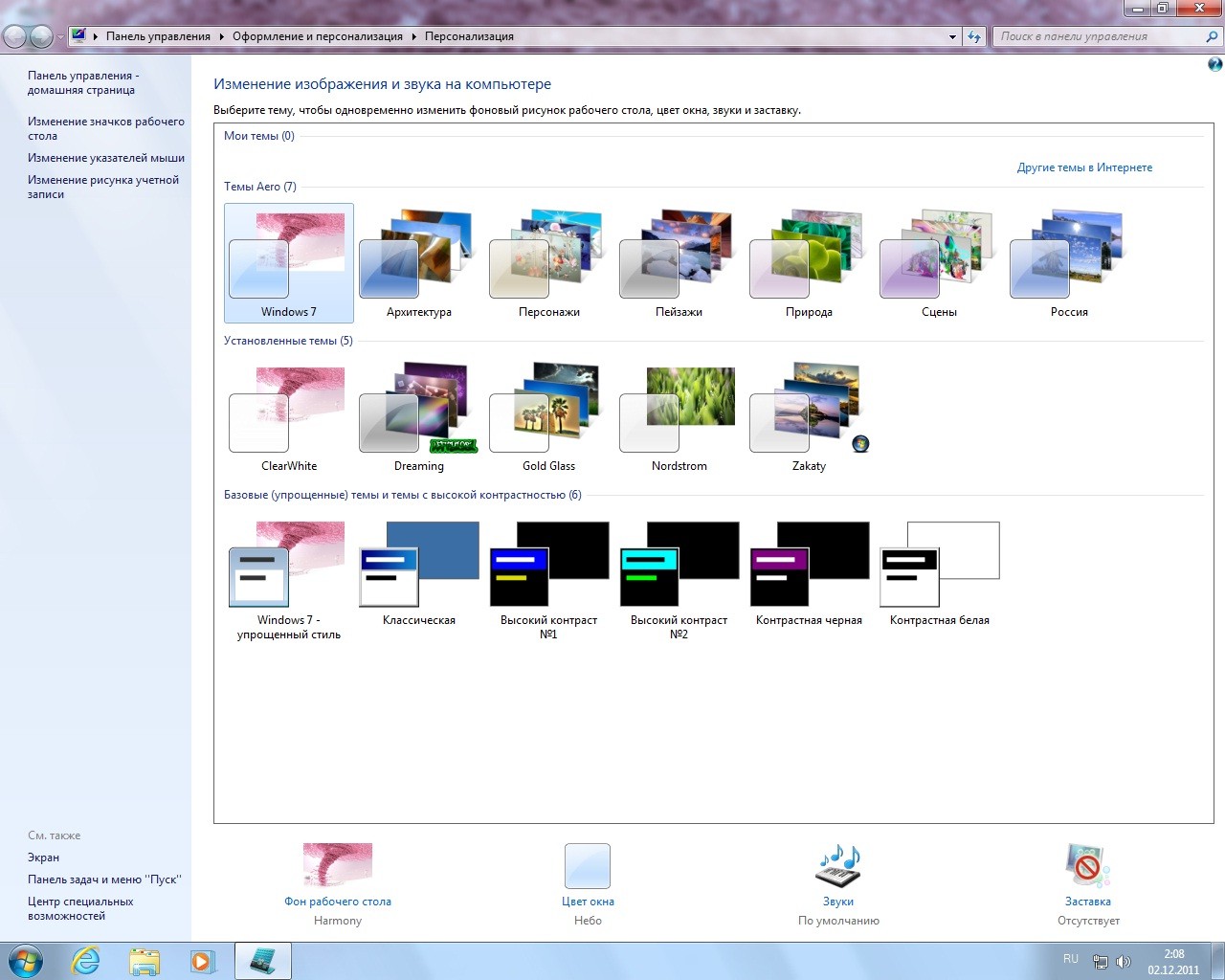Open the recent pages dropdown arrow
The image size is (1225, 980).
(60, 37)
